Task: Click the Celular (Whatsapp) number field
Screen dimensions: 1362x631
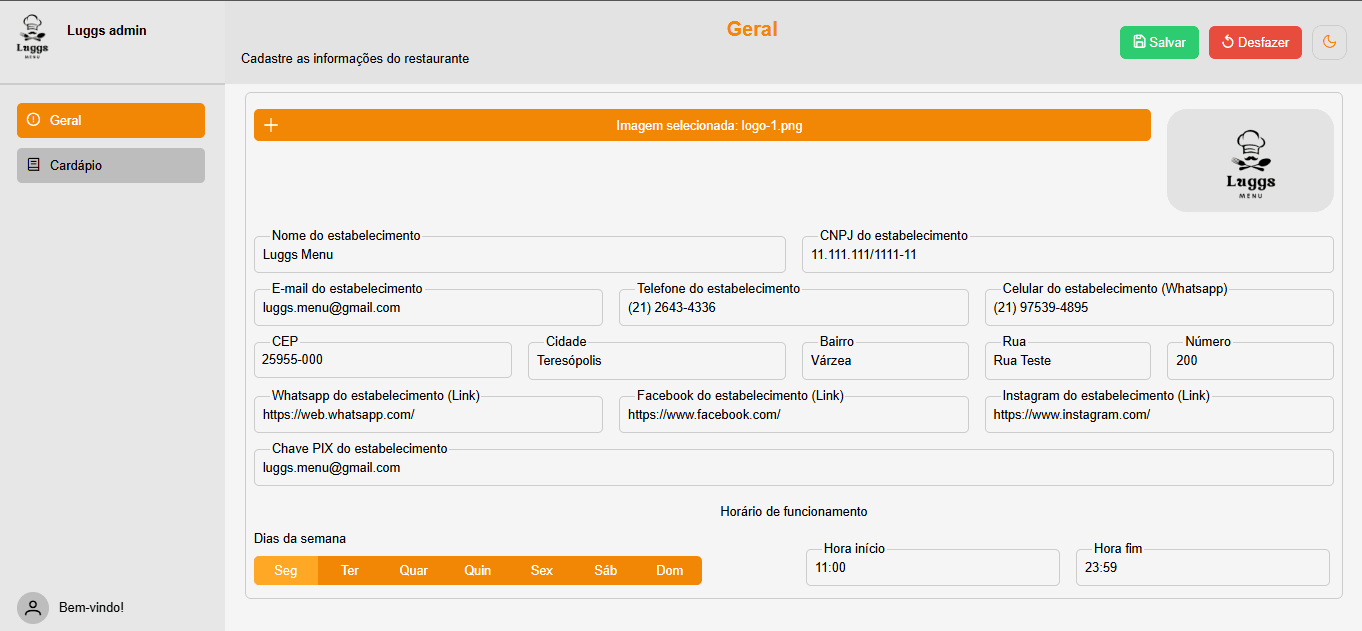Action: coord(1159,308)
